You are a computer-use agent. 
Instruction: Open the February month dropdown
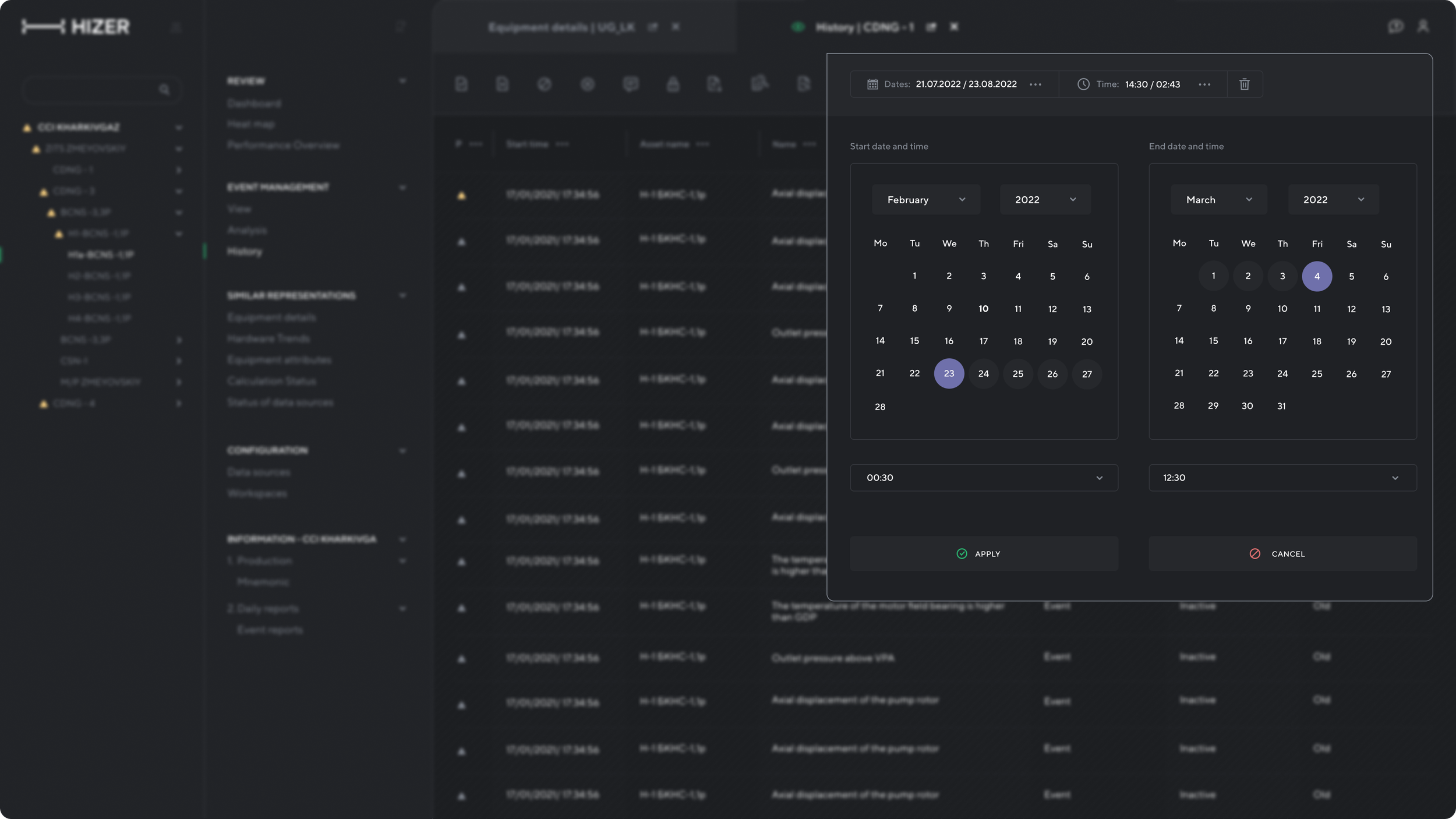pos(925,200)
